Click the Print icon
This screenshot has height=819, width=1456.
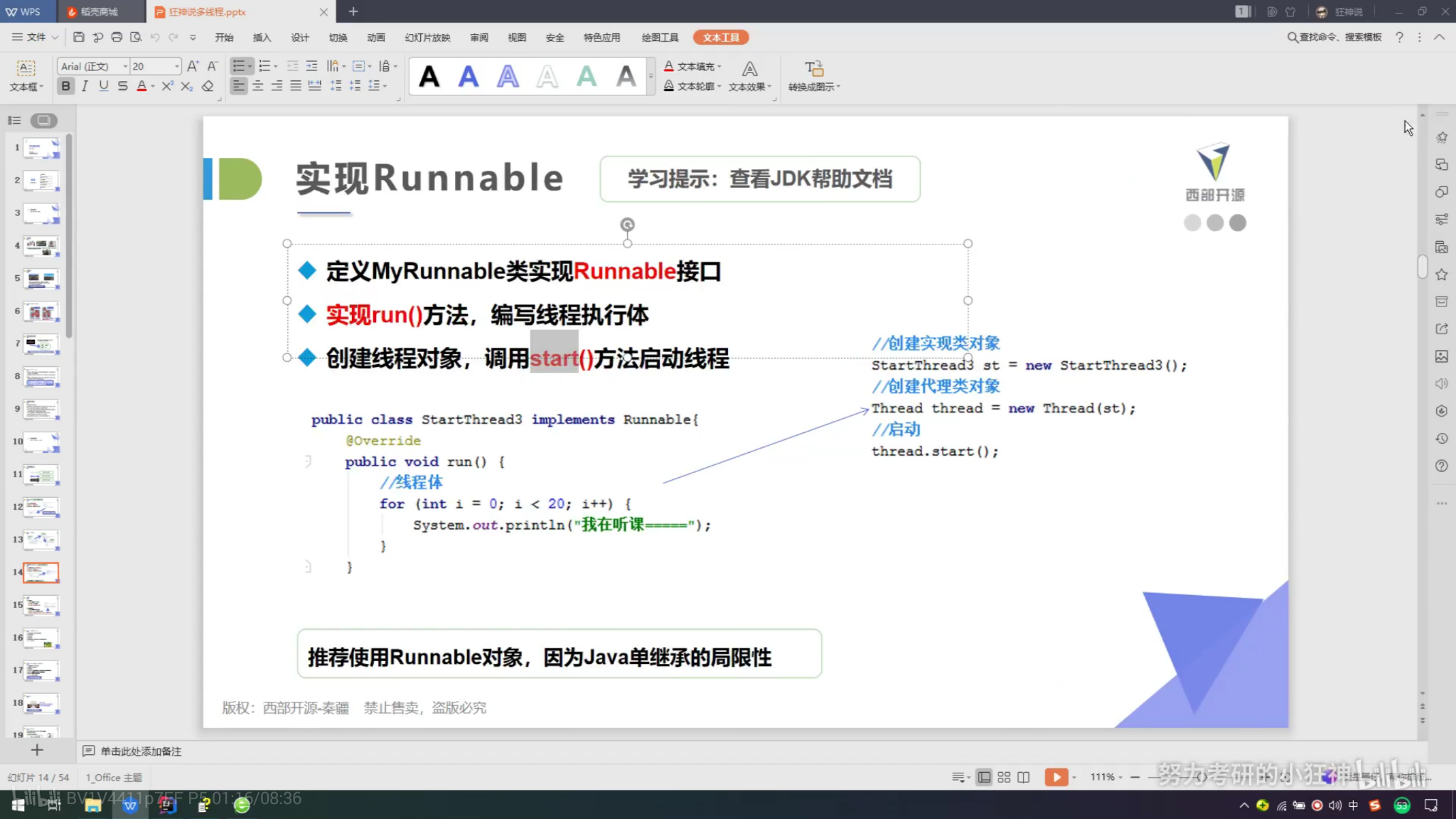pyautogui.click(x=117, y=37)
